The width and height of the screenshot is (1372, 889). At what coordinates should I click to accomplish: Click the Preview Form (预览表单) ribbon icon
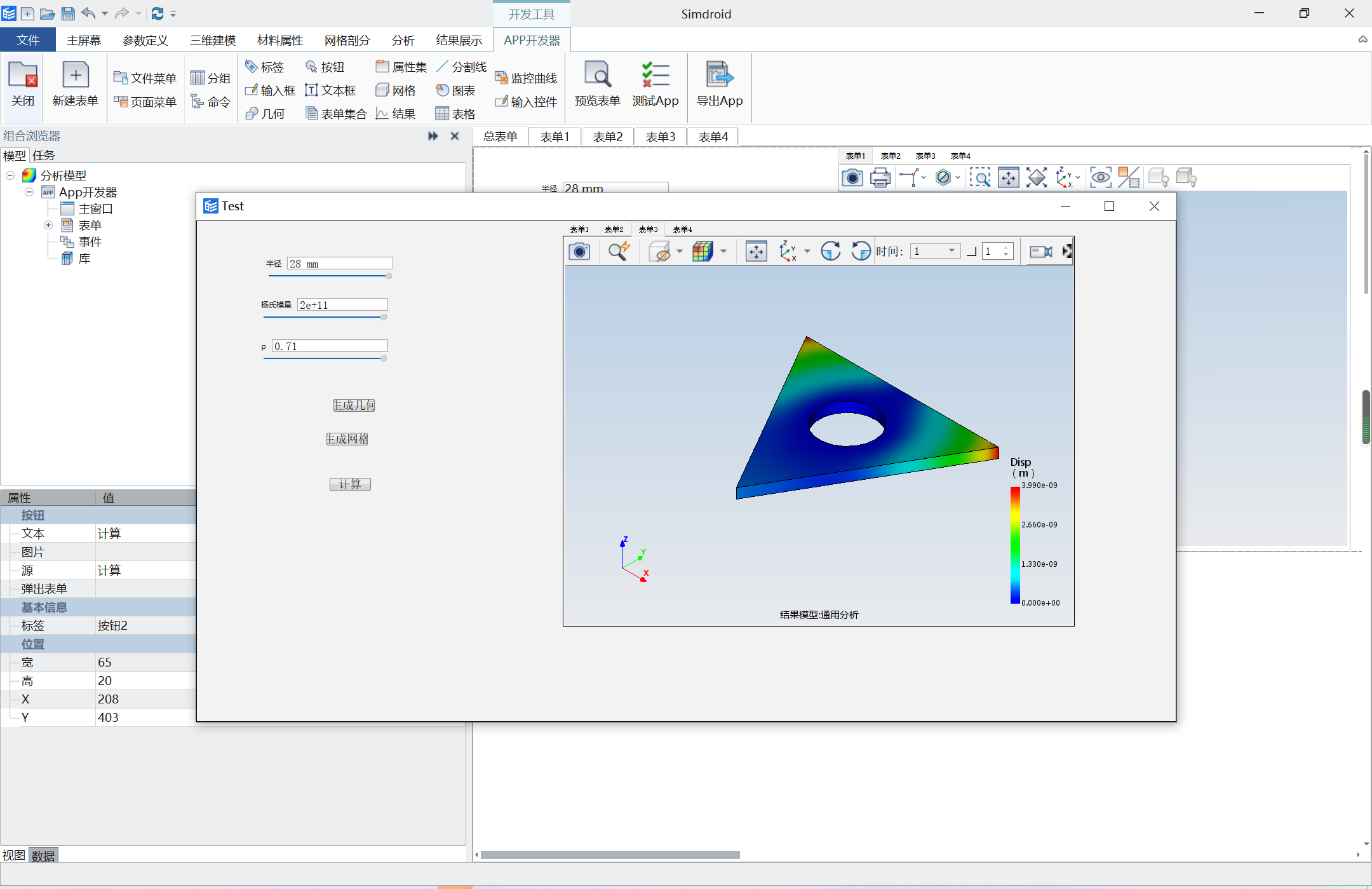(x=597, y=85)
